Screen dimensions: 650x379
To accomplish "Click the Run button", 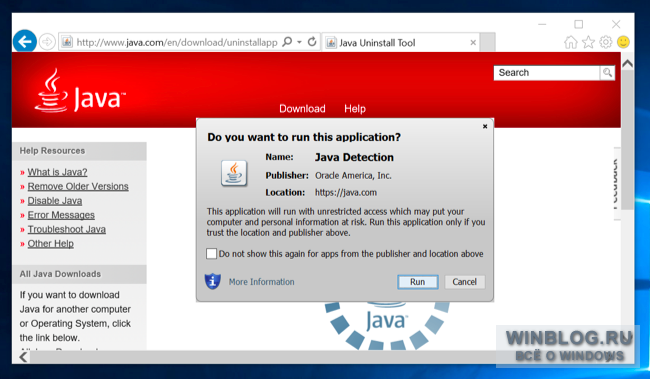I will (x=417, y=282).
